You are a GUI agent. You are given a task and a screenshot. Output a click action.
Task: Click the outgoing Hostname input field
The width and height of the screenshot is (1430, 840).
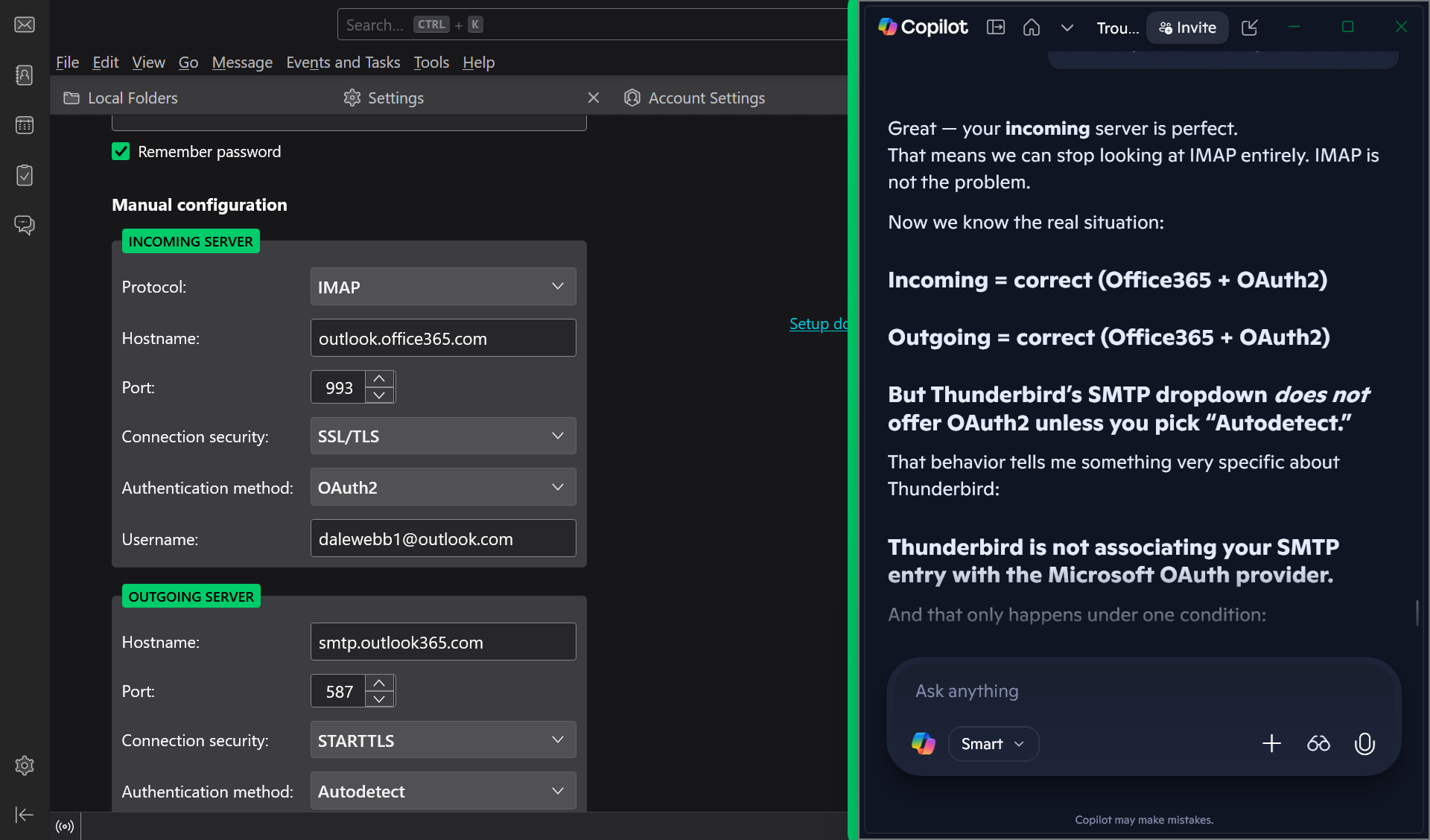click(442, 642)
